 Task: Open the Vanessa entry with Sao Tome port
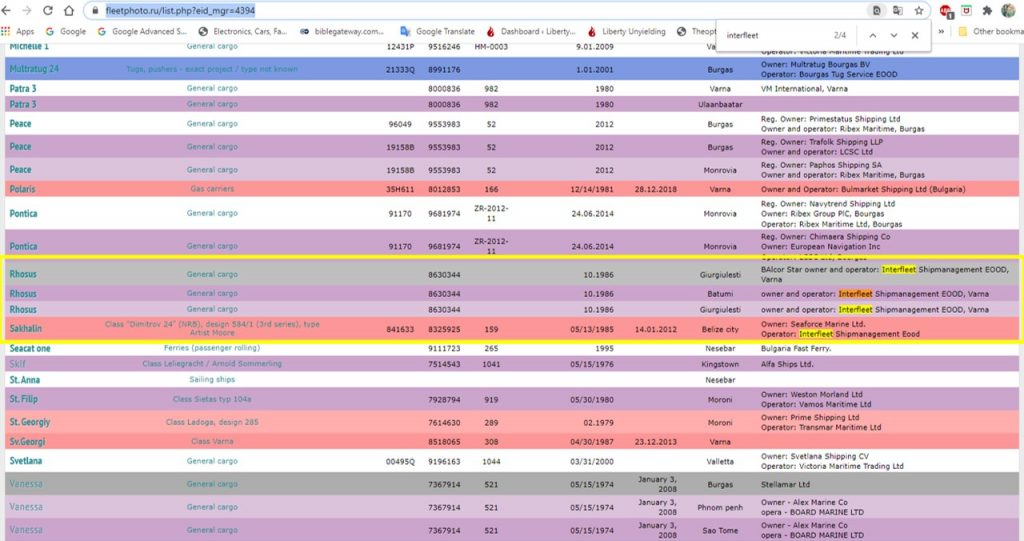click(26, 530)
